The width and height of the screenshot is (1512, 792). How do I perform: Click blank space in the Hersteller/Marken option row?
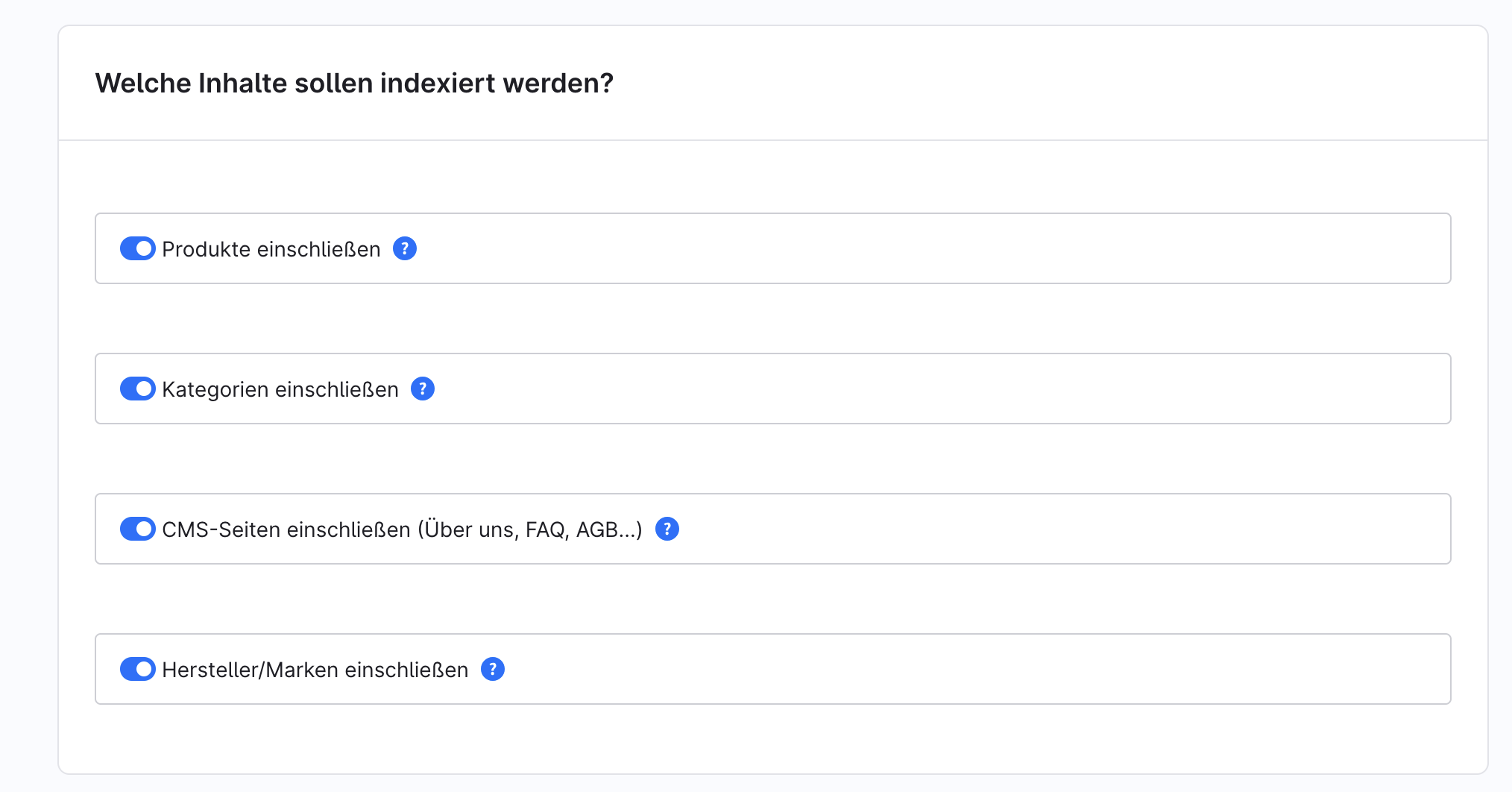click(x=969, y=669)
